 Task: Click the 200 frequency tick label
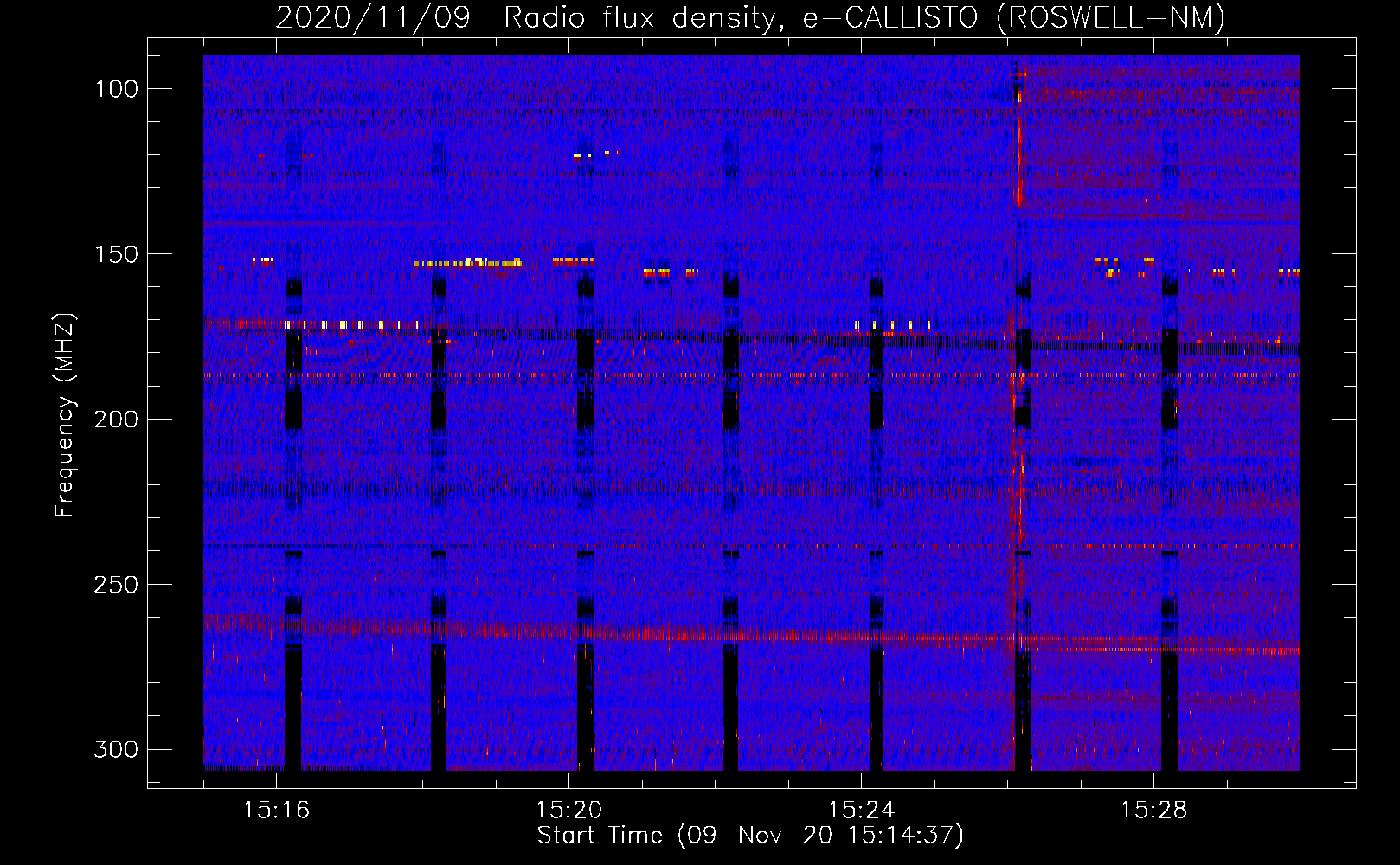coord(116,420)
